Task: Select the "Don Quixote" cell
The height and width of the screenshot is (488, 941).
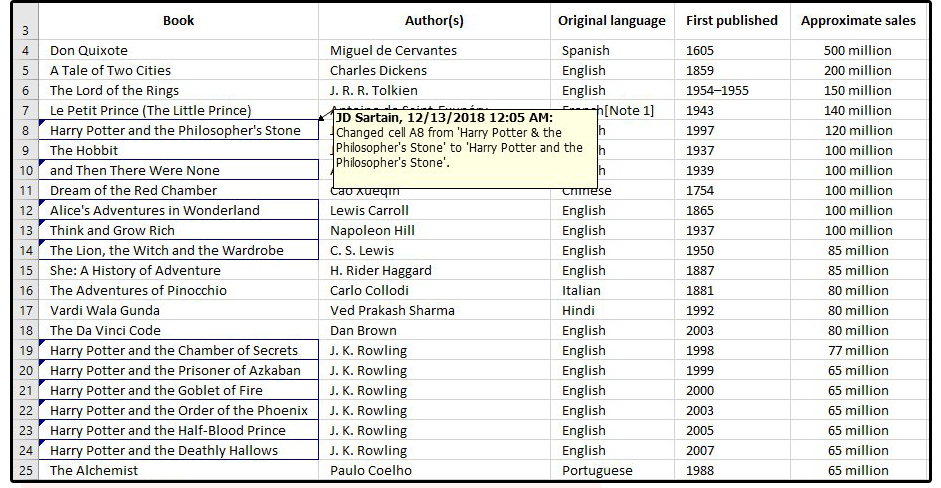Action: pyautogui.click(x=89, y=50)
